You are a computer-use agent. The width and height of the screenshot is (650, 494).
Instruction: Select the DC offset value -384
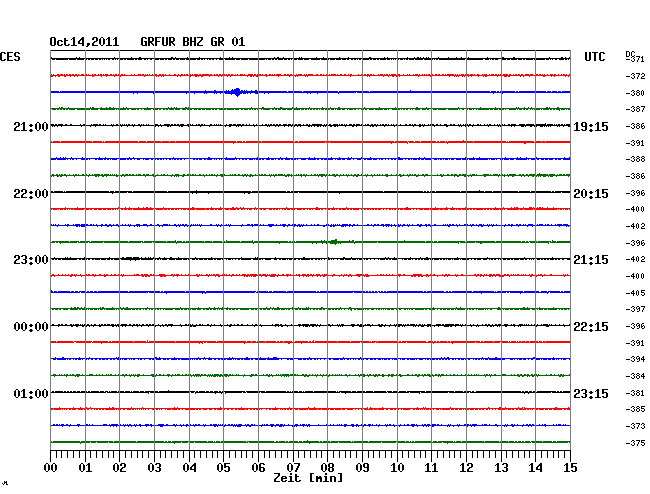click(635, 376)
